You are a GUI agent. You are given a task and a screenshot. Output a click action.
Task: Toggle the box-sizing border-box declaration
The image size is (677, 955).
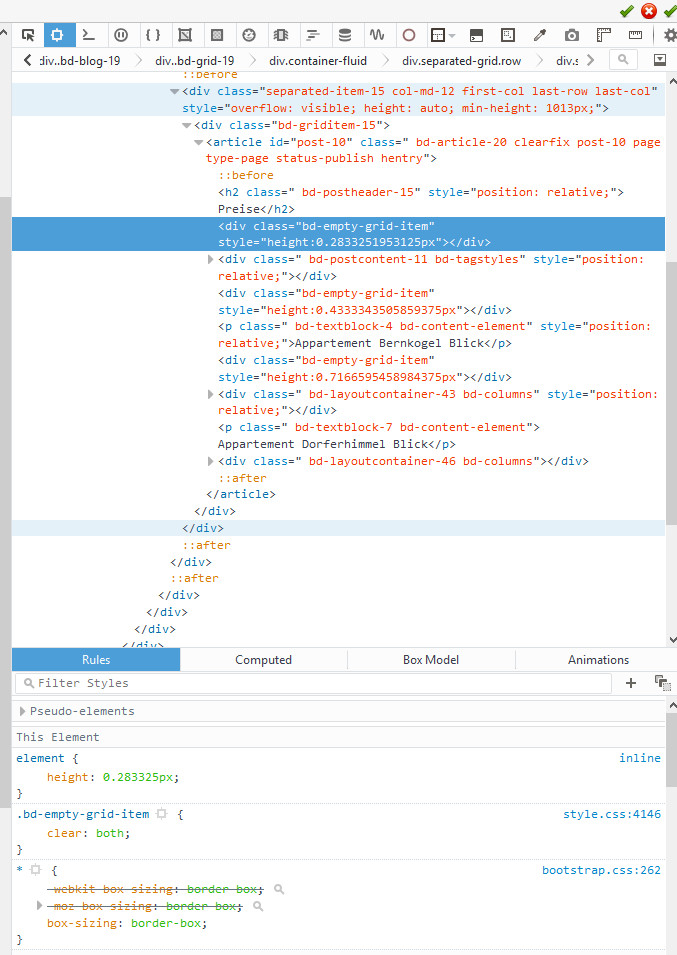click(x=127, y=923)
